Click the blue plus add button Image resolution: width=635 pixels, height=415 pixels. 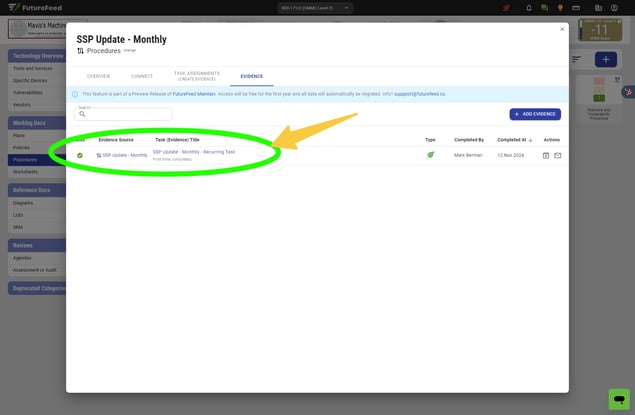[603, 60]
